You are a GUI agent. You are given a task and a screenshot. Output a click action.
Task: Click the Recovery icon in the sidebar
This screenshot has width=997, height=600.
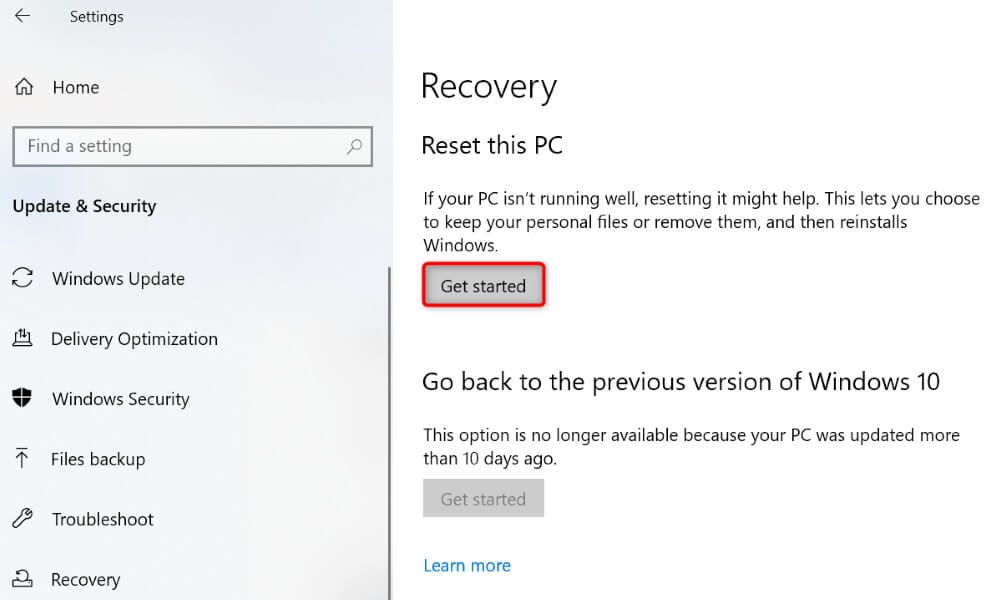coord(24,578)
